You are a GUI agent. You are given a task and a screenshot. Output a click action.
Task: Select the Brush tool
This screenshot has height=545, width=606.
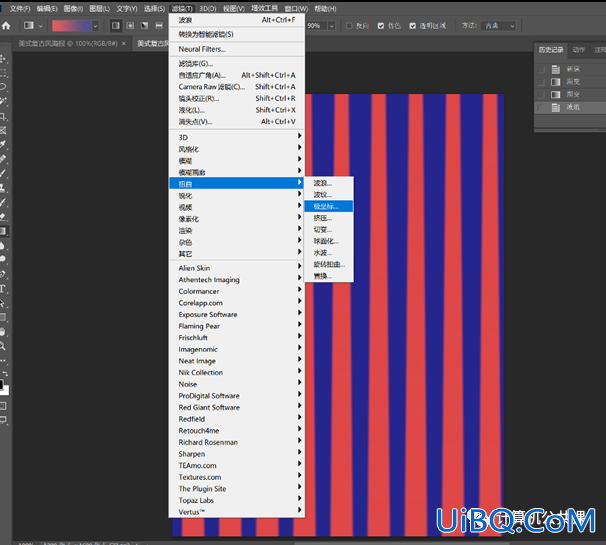pos(3,173)
